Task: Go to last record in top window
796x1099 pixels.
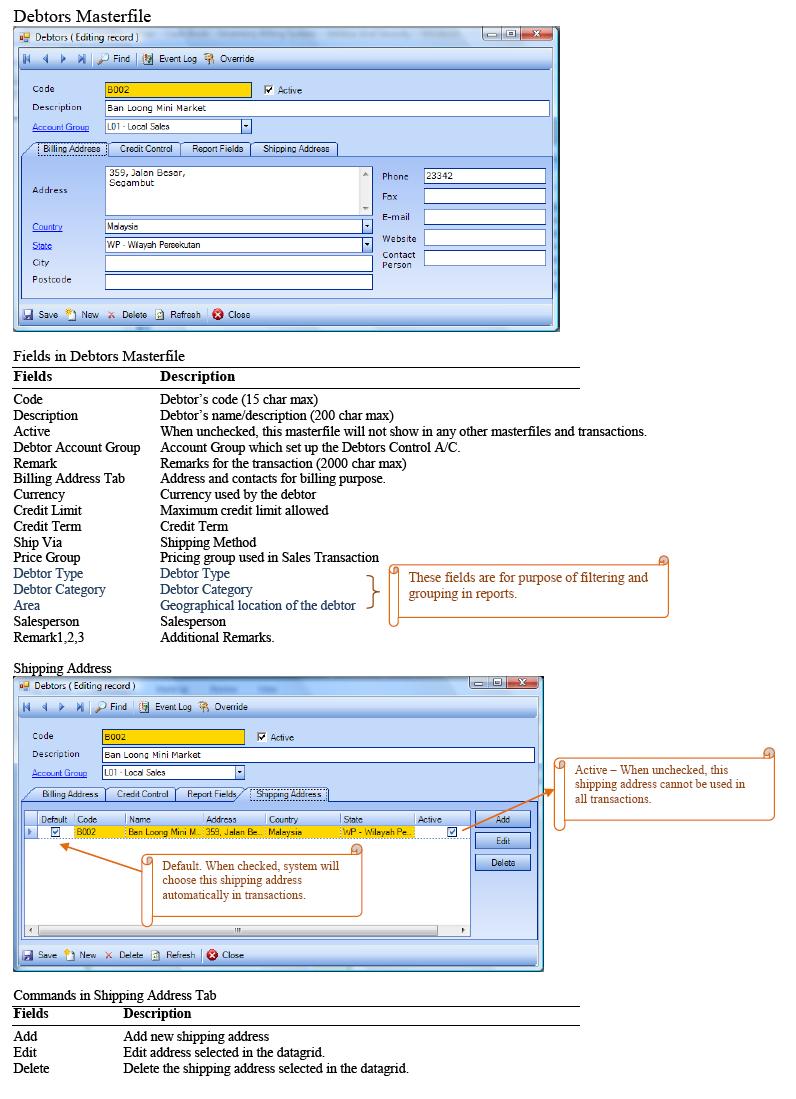Action: click(x=81, y=59)
